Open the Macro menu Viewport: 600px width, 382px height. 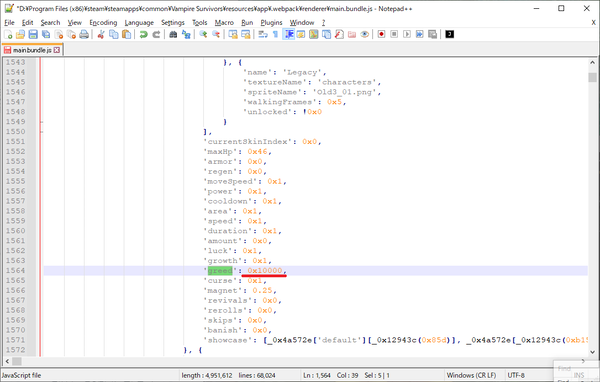coord(224,23)
